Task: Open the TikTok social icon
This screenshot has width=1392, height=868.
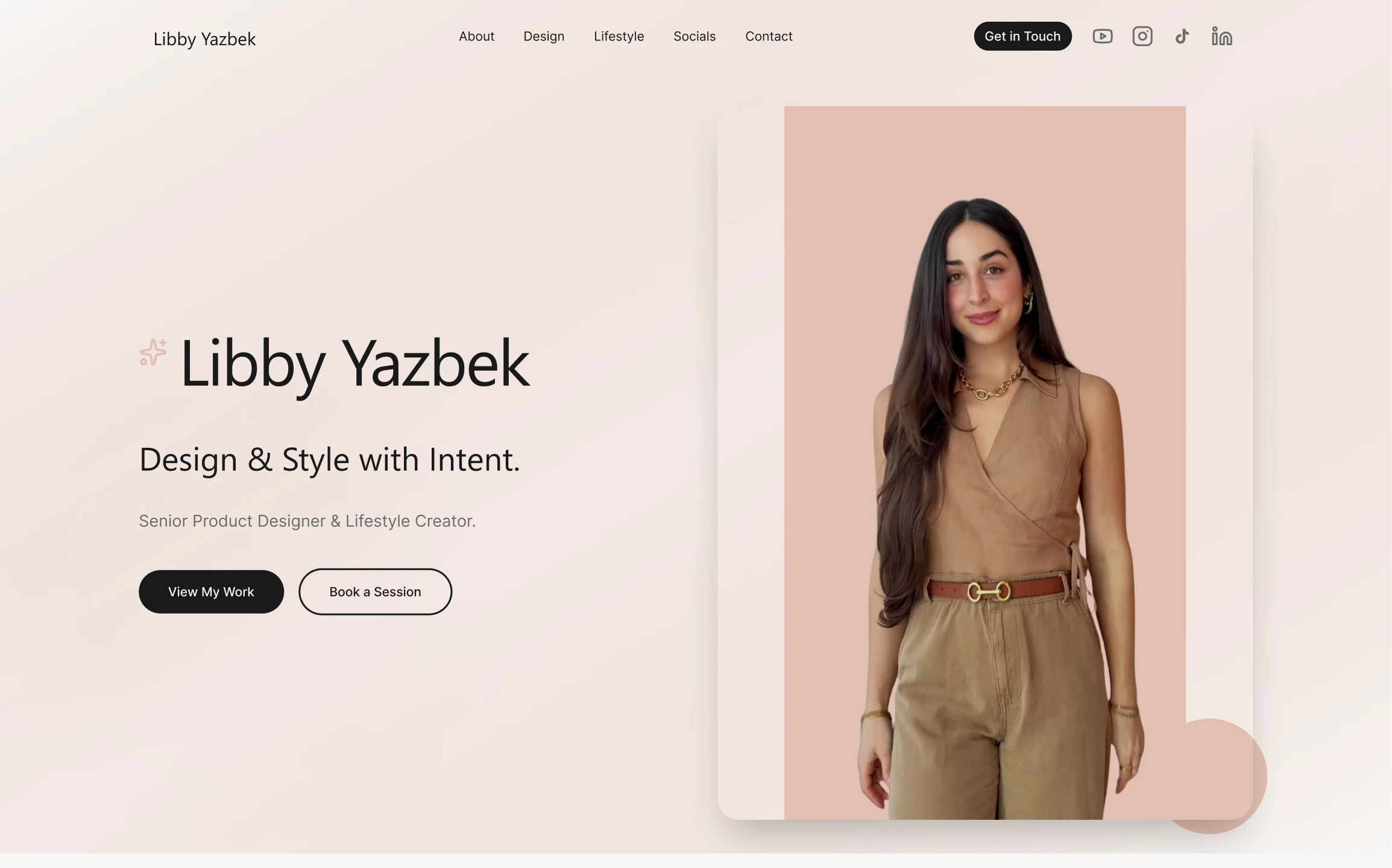Action: [1182, 36]
